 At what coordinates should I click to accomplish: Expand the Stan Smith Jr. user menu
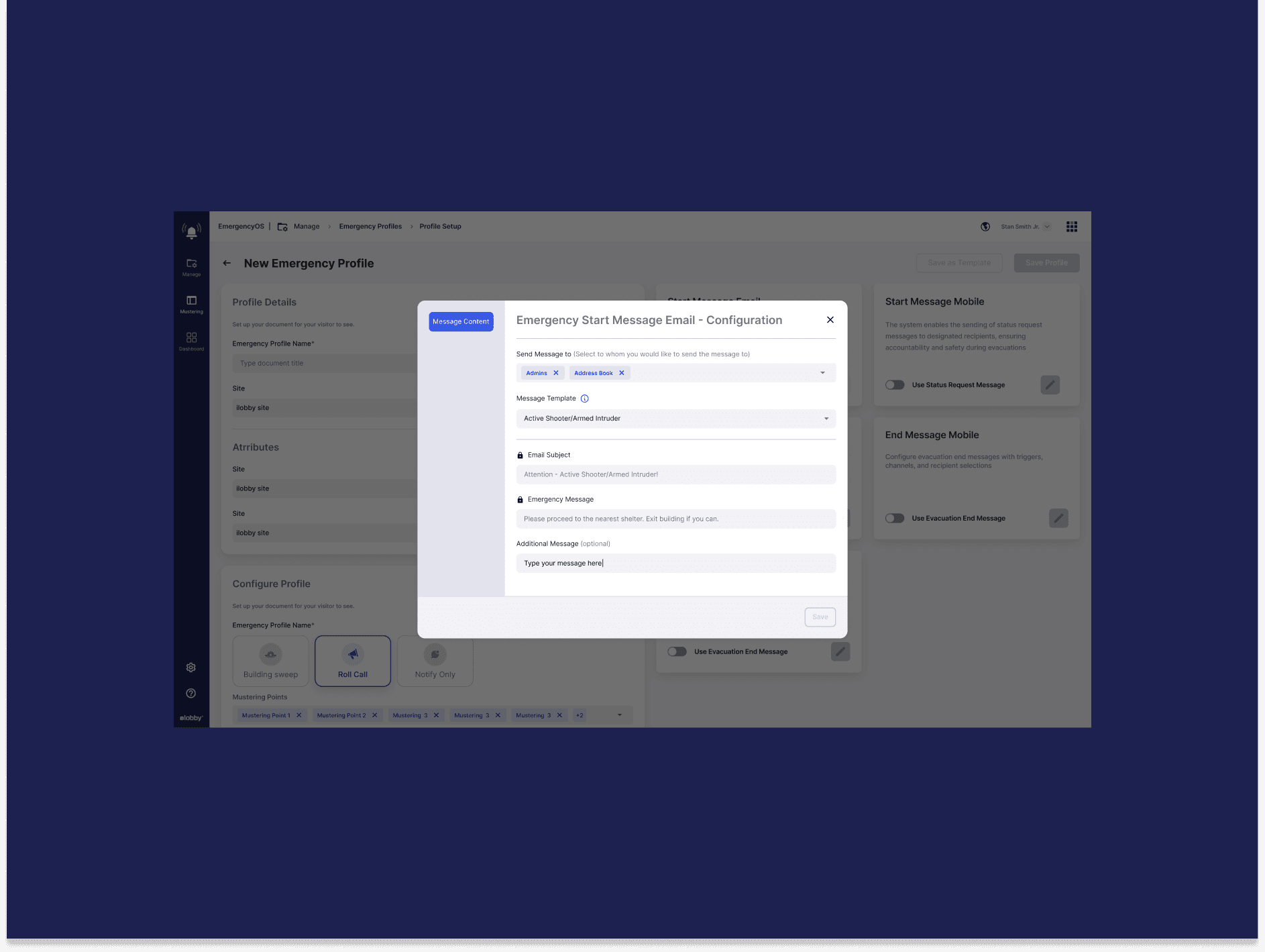tap(1047, 227)
